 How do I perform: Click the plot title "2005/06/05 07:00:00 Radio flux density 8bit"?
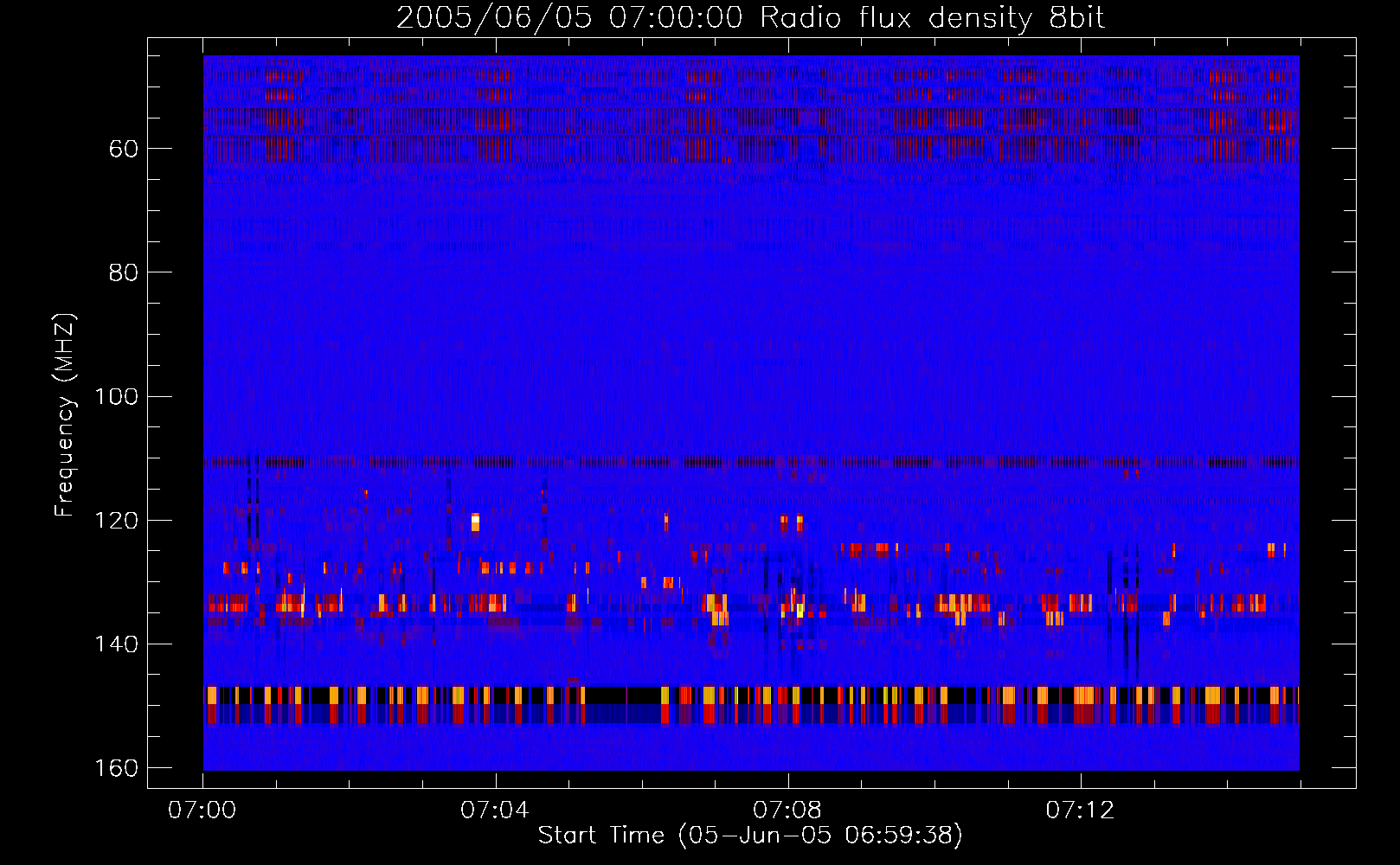coord(750,18)
